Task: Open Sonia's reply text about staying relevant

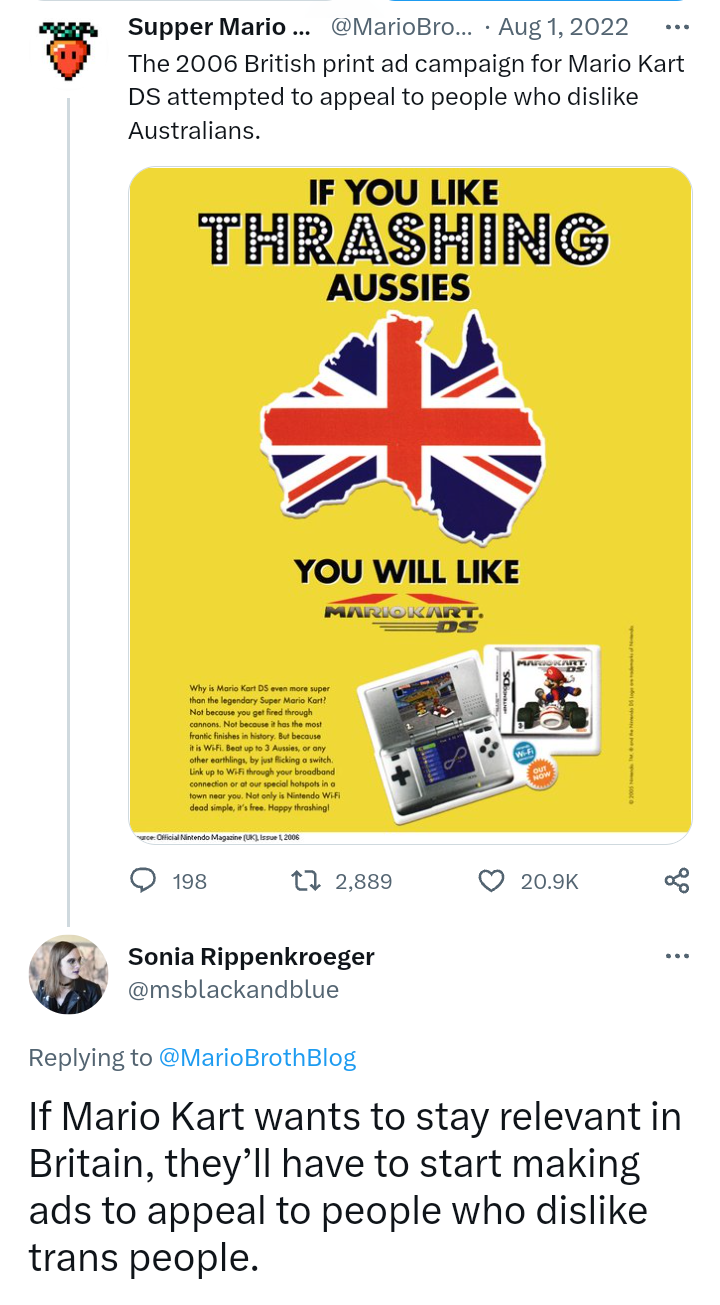Action: click(355, 1187)
